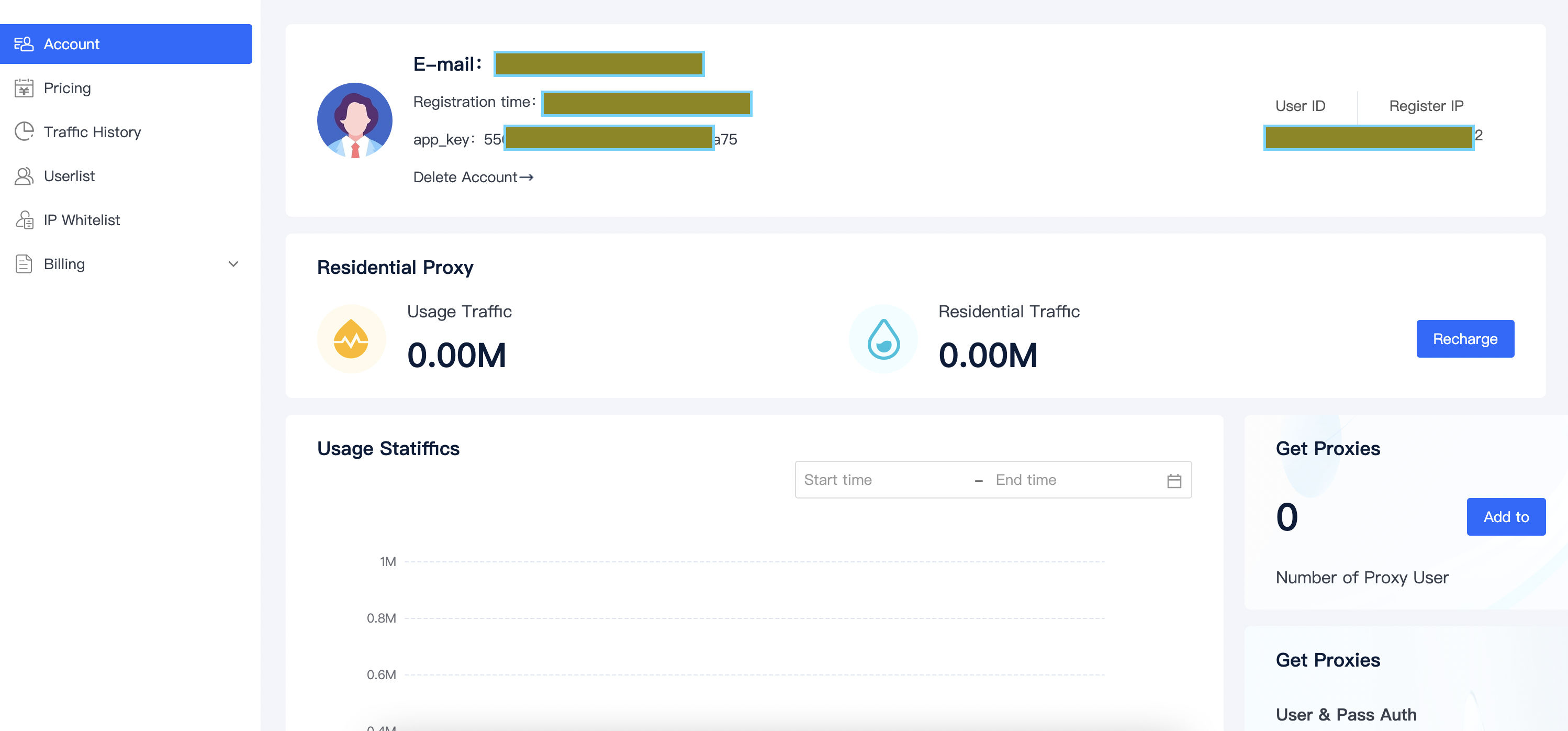Click the calendar icon in date range
Screen dimensions: 1568x731
tap(1173, 481)
